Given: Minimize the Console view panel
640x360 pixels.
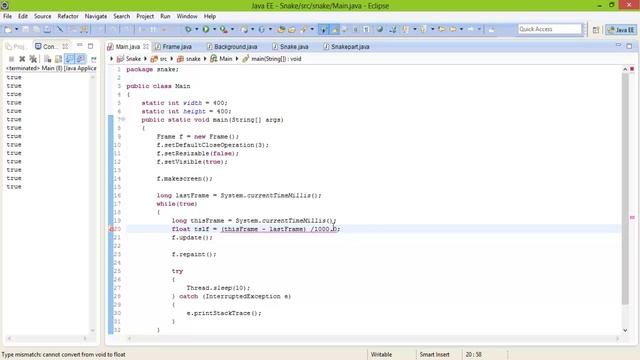Looking at the screenshot, I should coord(80,45).
